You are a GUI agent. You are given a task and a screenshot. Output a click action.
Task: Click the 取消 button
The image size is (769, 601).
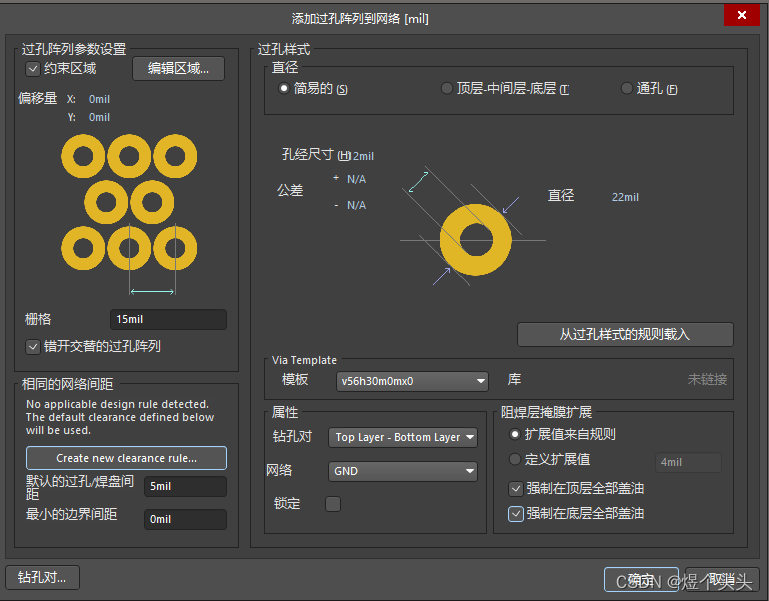pos(722,580)
